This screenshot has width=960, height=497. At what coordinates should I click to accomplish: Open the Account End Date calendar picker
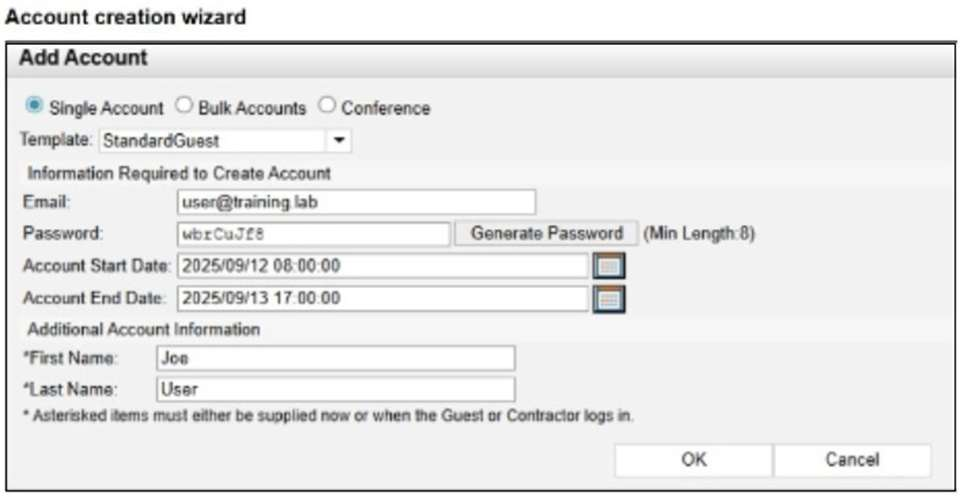608,298
